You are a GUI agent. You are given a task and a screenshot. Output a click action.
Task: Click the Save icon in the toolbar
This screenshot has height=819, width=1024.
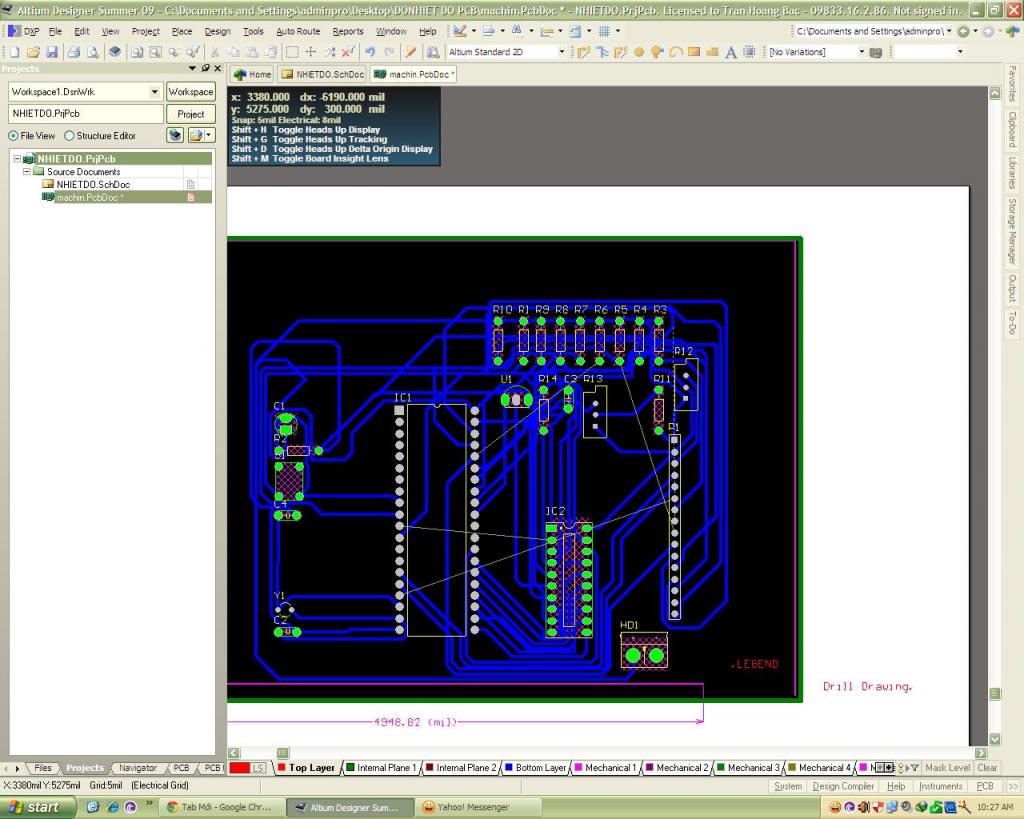52,52
